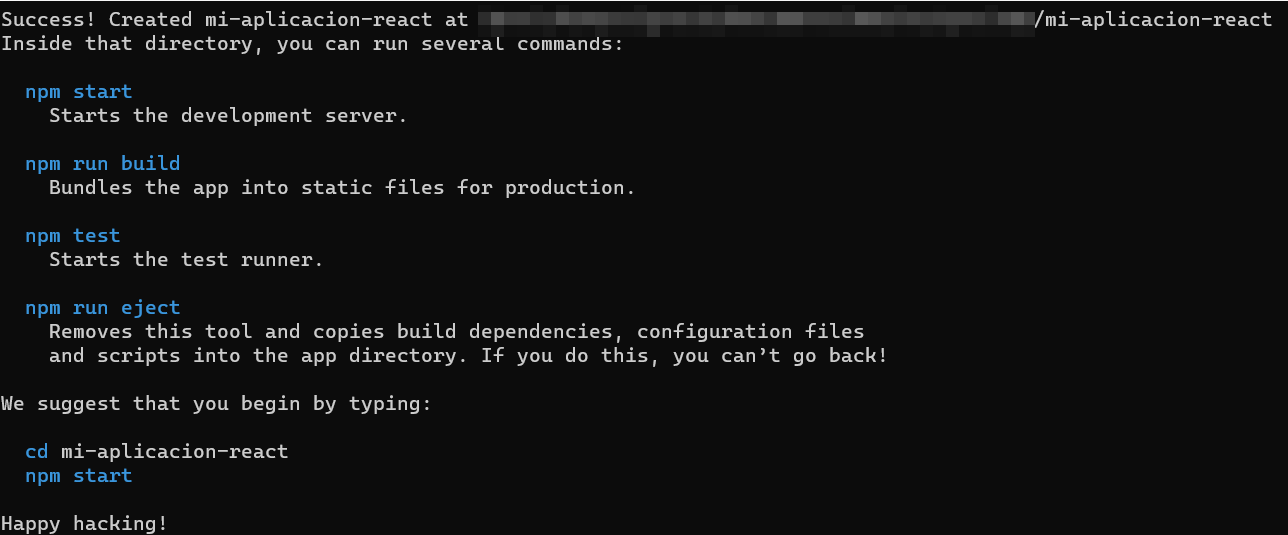This screenshot has width=1288, height=535.
Task: Click the 'Happy hacking!' line
Action: coord(85,523)
